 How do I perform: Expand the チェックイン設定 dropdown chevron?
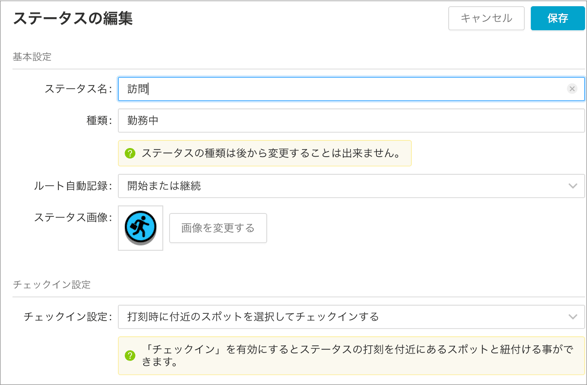tap(572, 317)
